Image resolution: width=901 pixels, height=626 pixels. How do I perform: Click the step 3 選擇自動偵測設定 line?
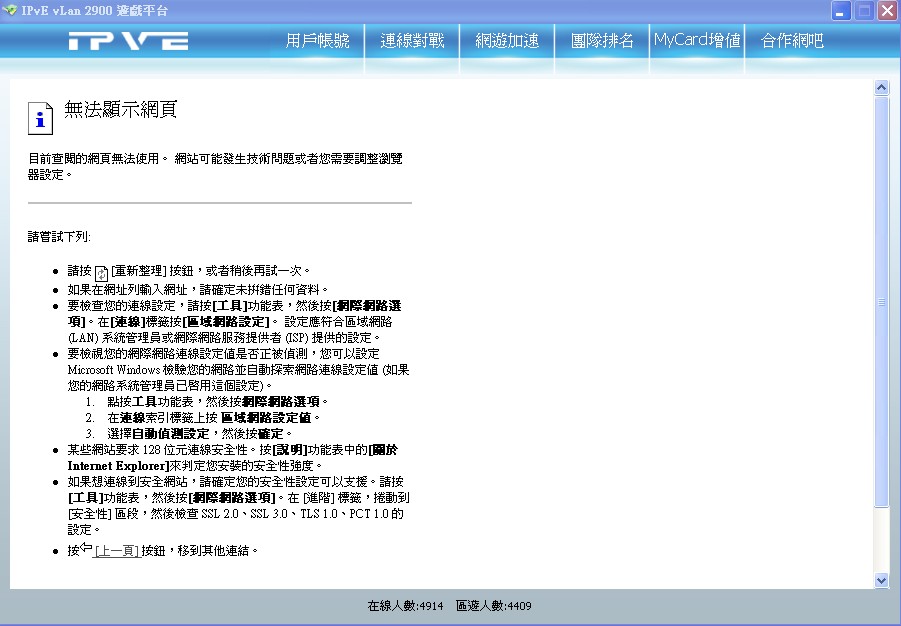[x=199, y=433]
